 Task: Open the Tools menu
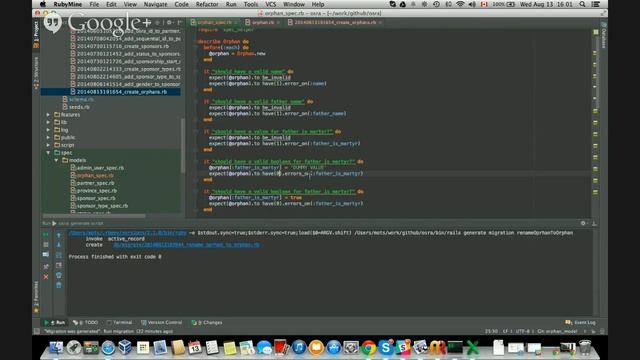click(251, 4)
